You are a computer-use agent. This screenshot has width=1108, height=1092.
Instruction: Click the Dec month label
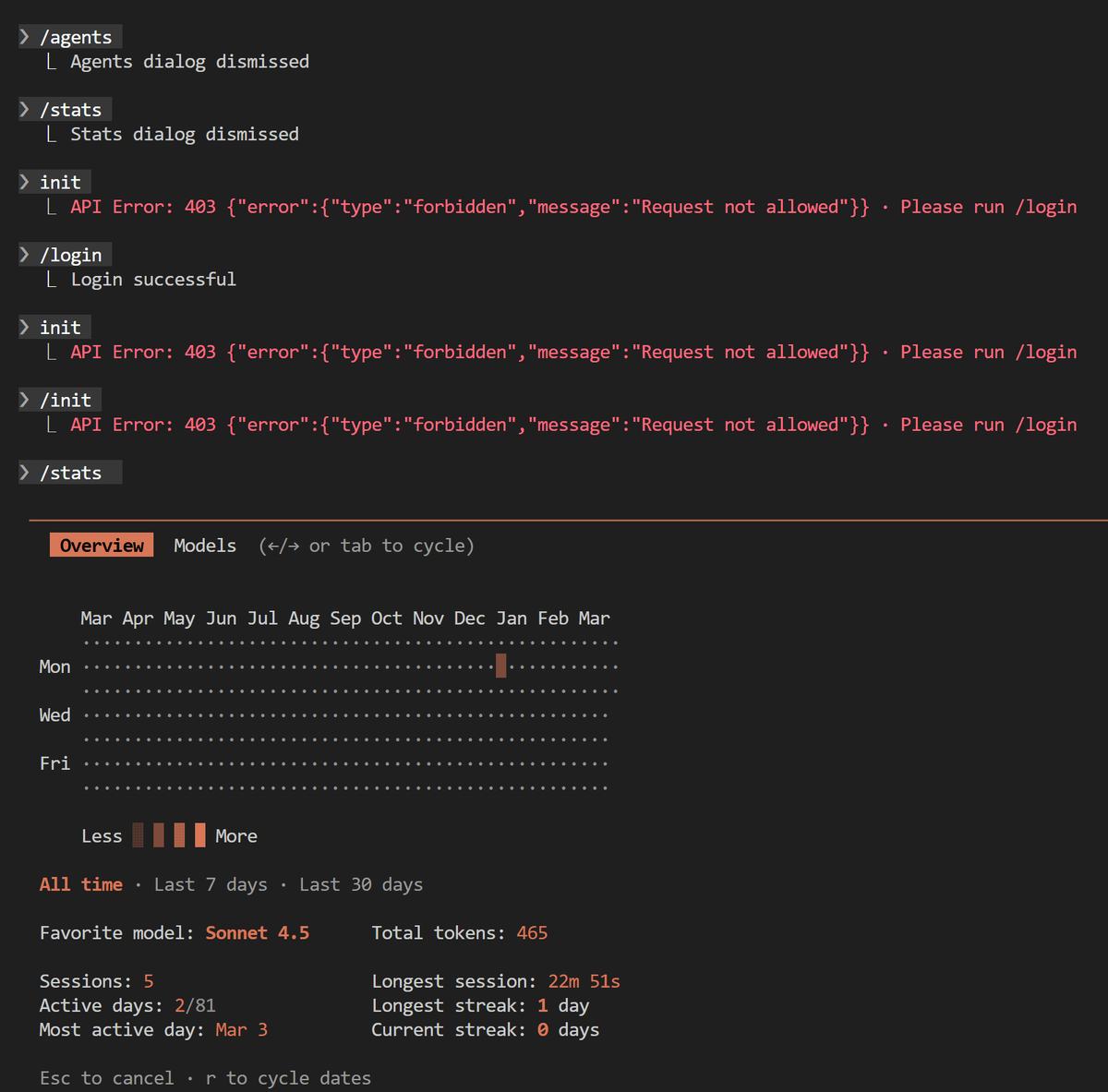[x=470, y=618]
